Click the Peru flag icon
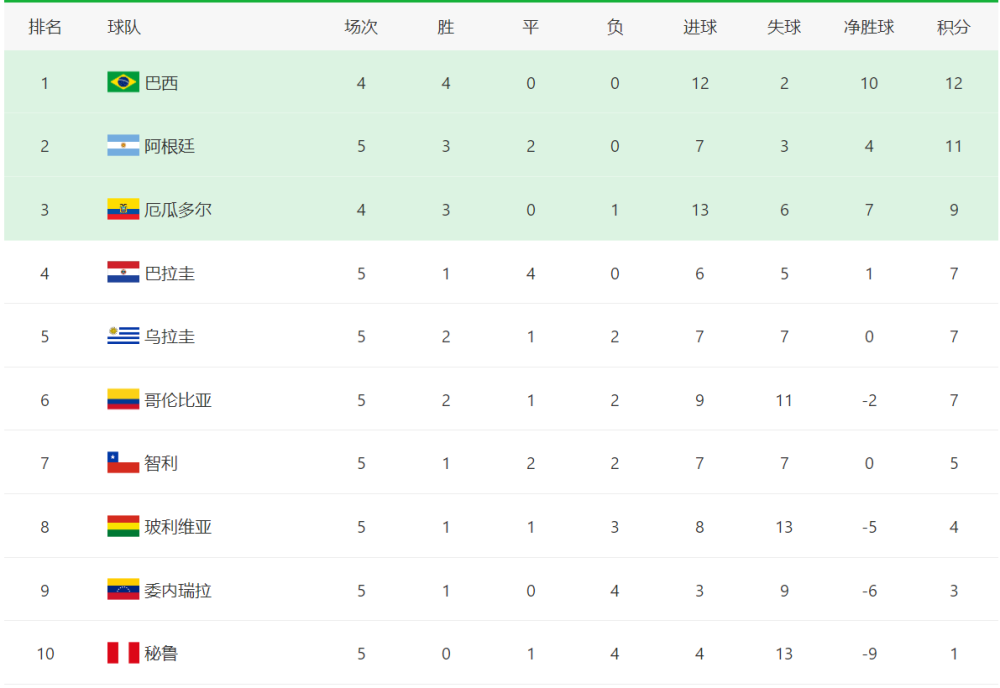 (123, 653)
